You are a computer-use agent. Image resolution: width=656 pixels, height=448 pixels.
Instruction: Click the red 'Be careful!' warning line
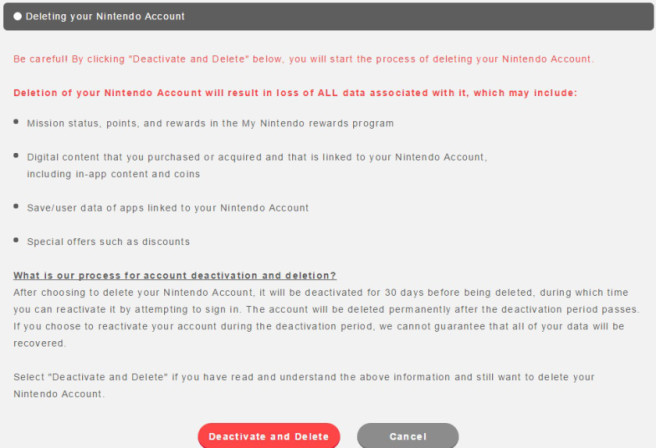tap(304, 59)
